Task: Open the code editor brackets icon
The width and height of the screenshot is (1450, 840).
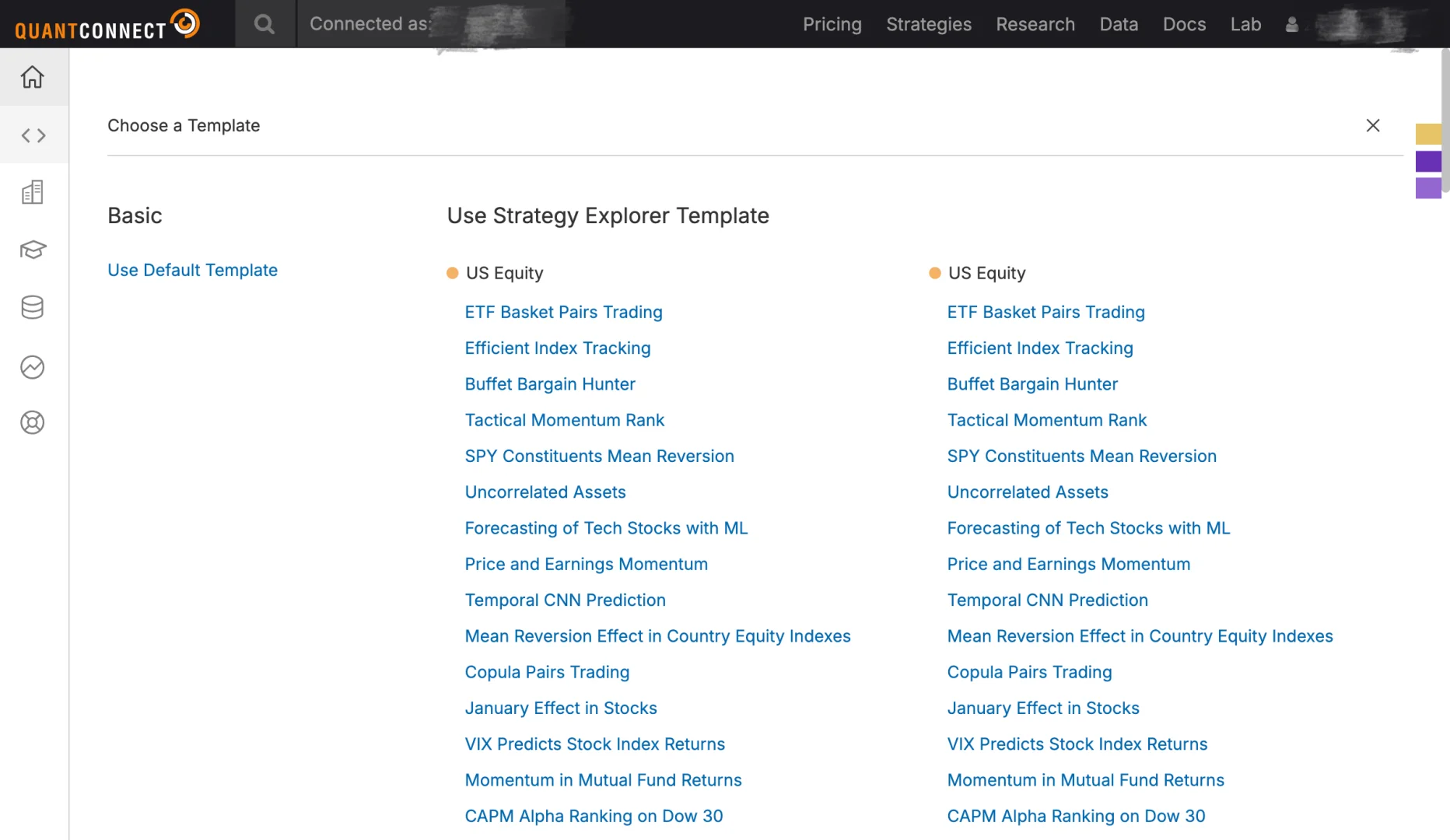Action: point(33,135)
